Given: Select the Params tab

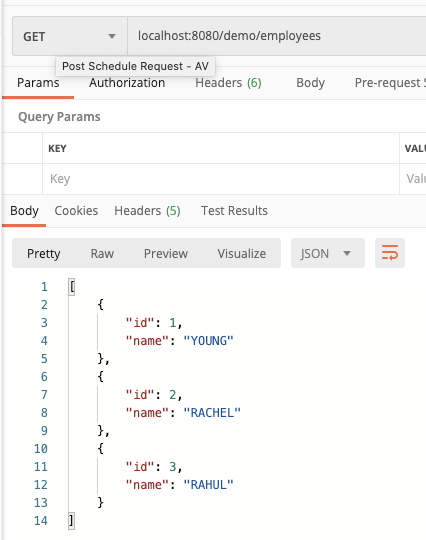Looking at the screenshot, I should [38, 83].
